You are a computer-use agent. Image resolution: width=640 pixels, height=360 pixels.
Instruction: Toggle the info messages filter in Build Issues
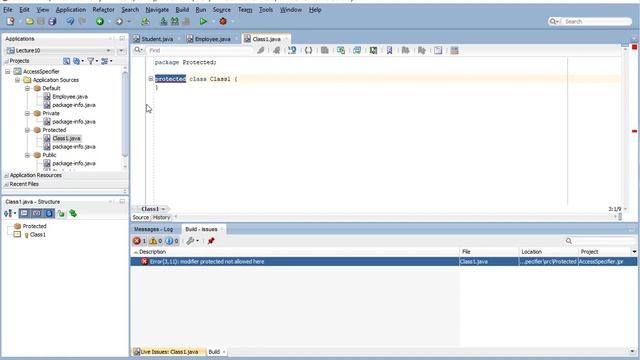pos(172,241)
